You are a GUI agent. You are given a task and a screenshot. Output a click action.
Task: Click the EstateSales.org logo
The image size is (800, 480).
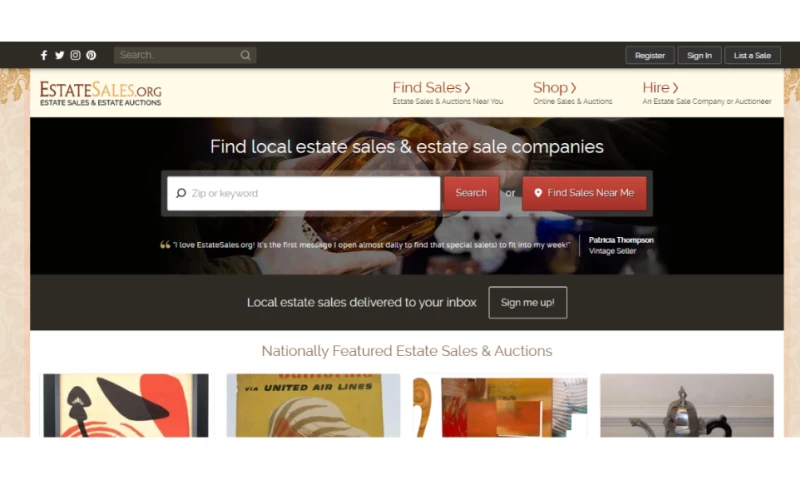[101, 93]
